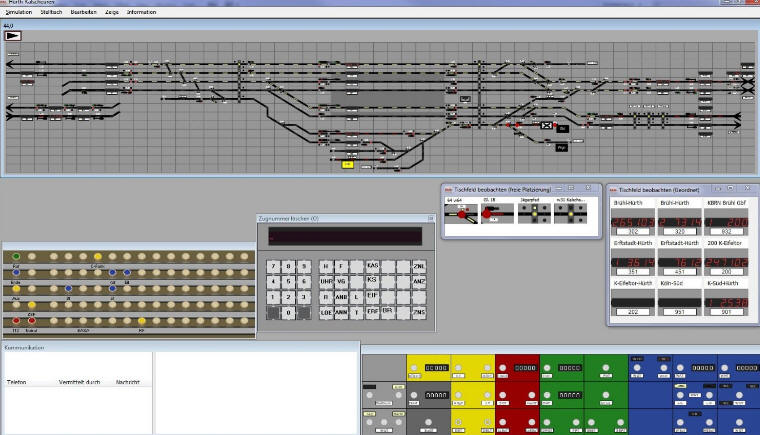Select the w31 Kalscheuren signal tile
This screenshot has width=760, height=435.
569,213
